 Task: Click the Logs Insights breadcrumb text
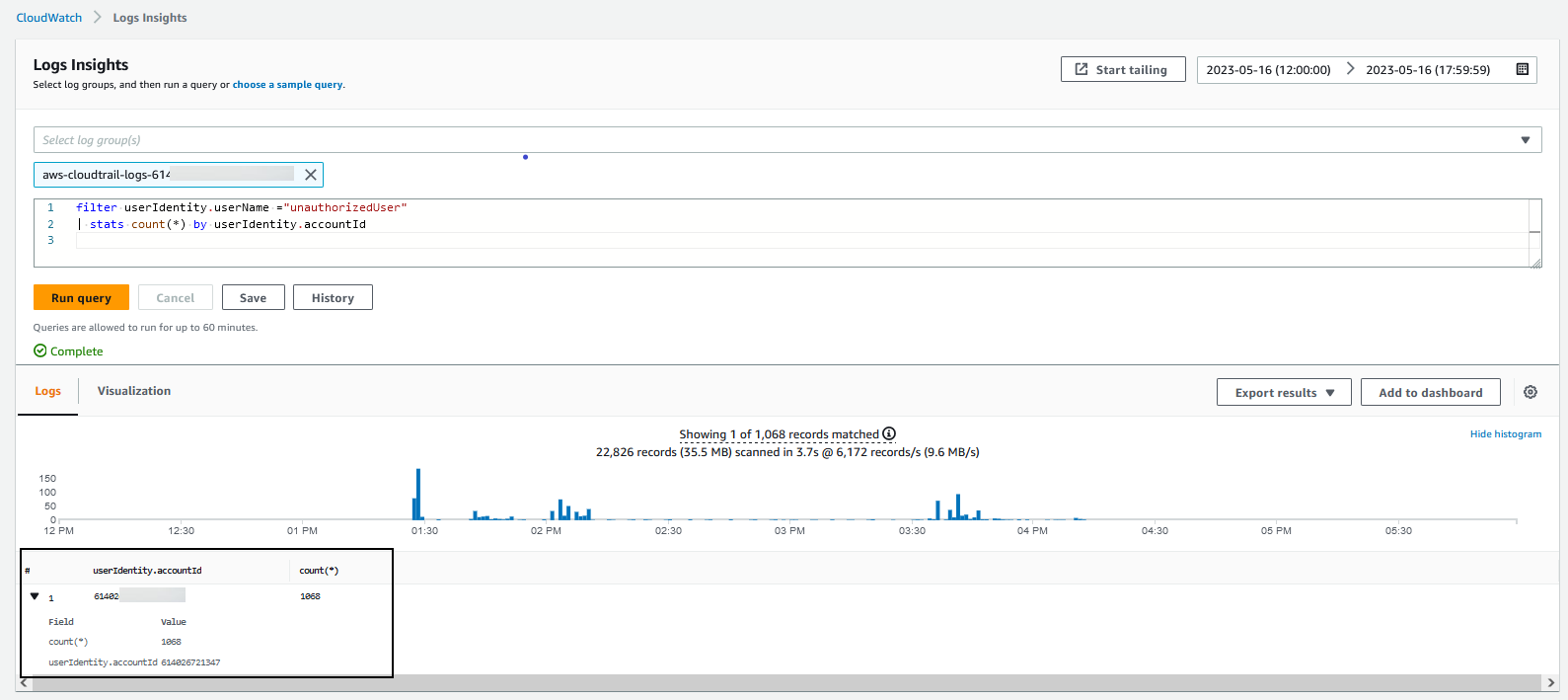tap(150, 18)
